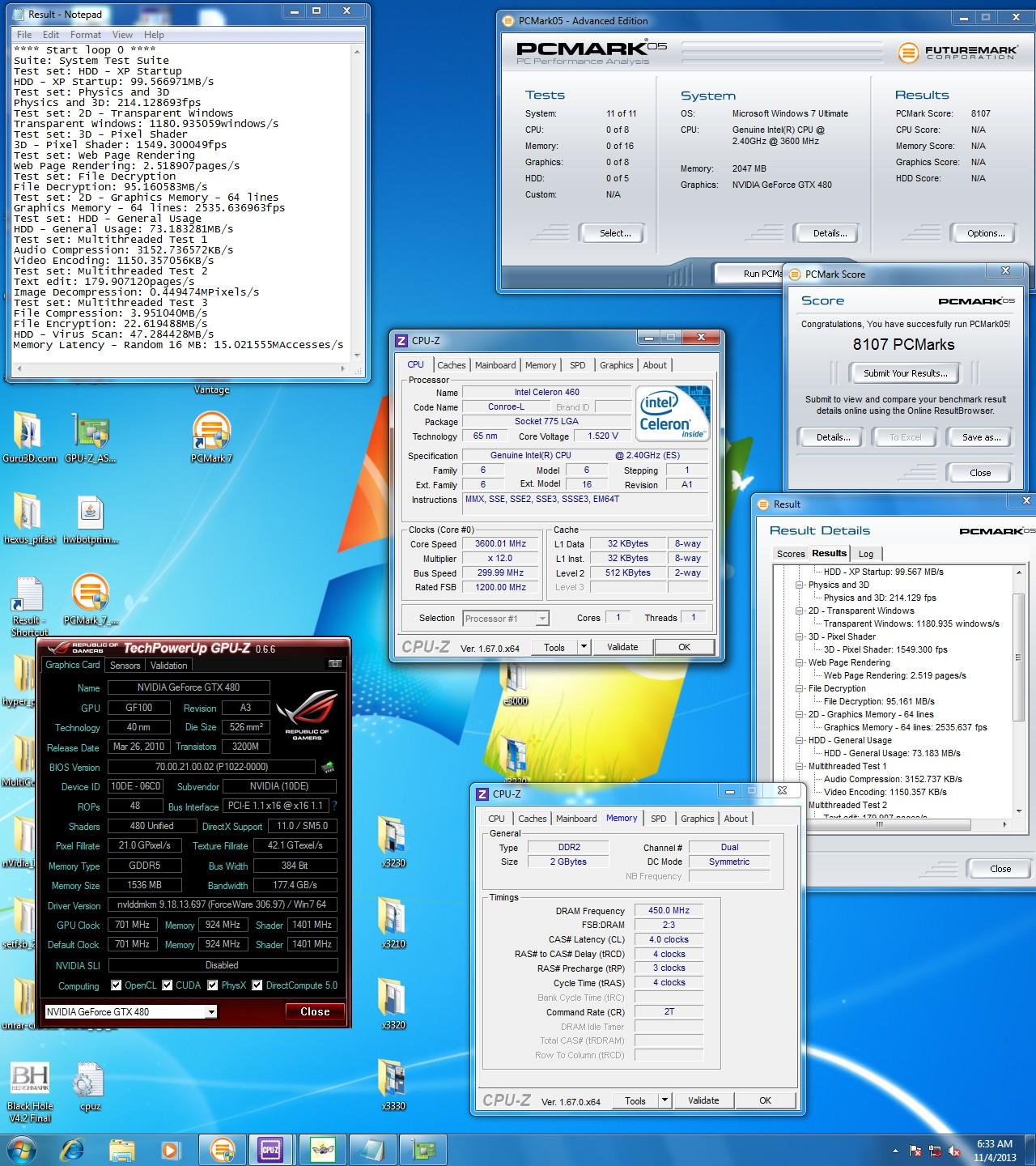
Task: Click the red Close button in GPU-Z
Action: (x=315, y=1011)
